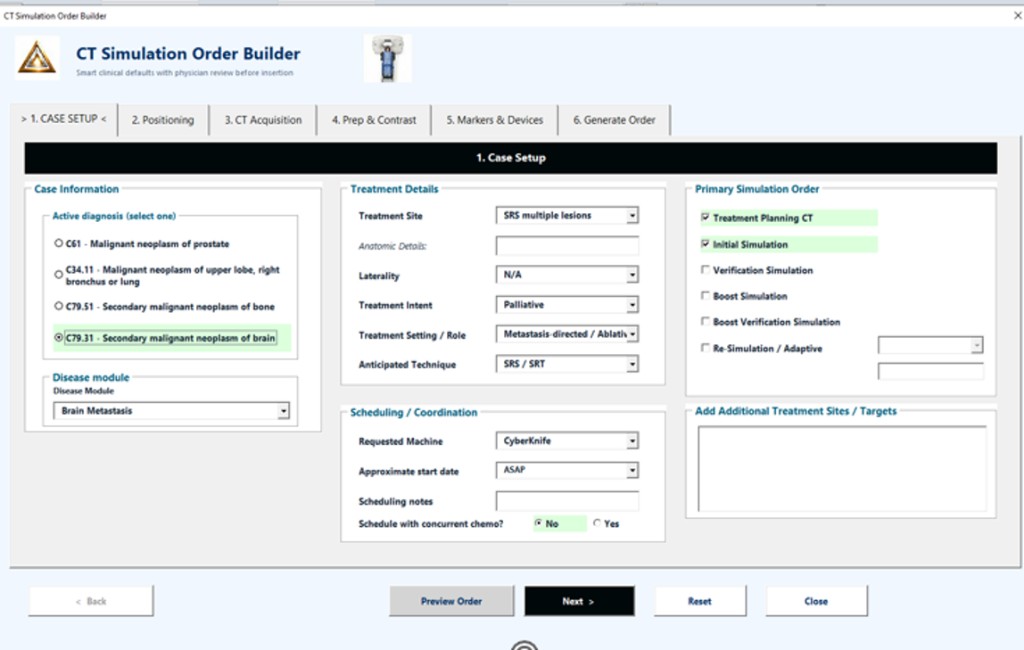The image size is (1024, 650).
Task: Open Requested Machine dropdown
Action: (x=632, y=442)
